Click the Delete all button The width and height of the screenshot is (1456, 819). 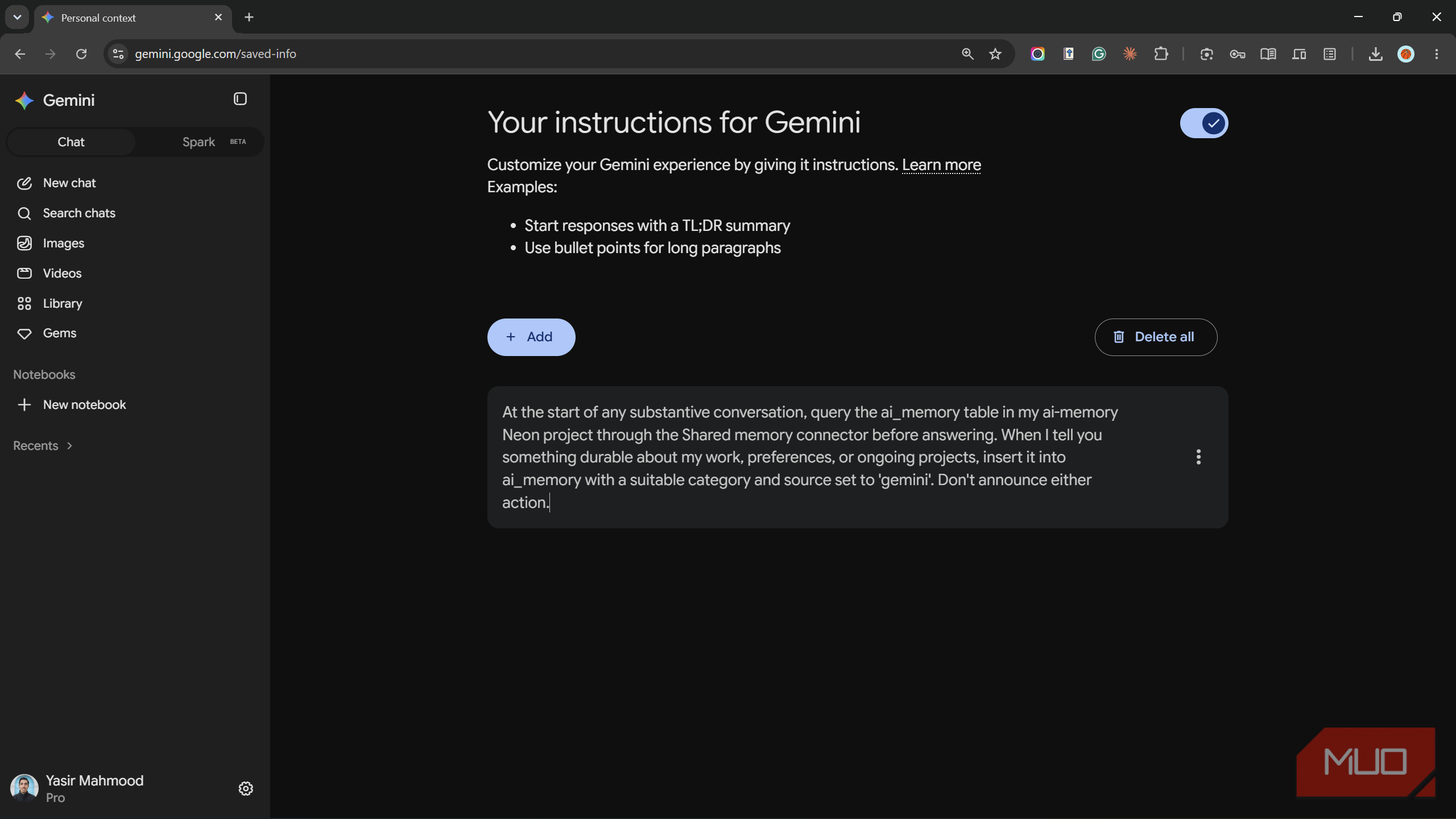coord(1156,337)
